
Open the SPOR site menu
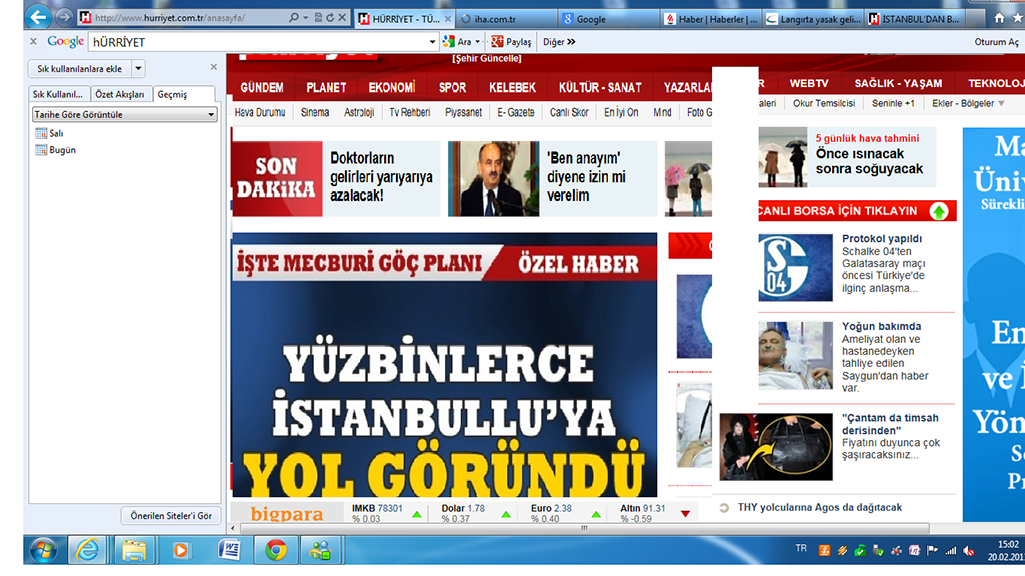pyautogui.click(x=452, y=88)
